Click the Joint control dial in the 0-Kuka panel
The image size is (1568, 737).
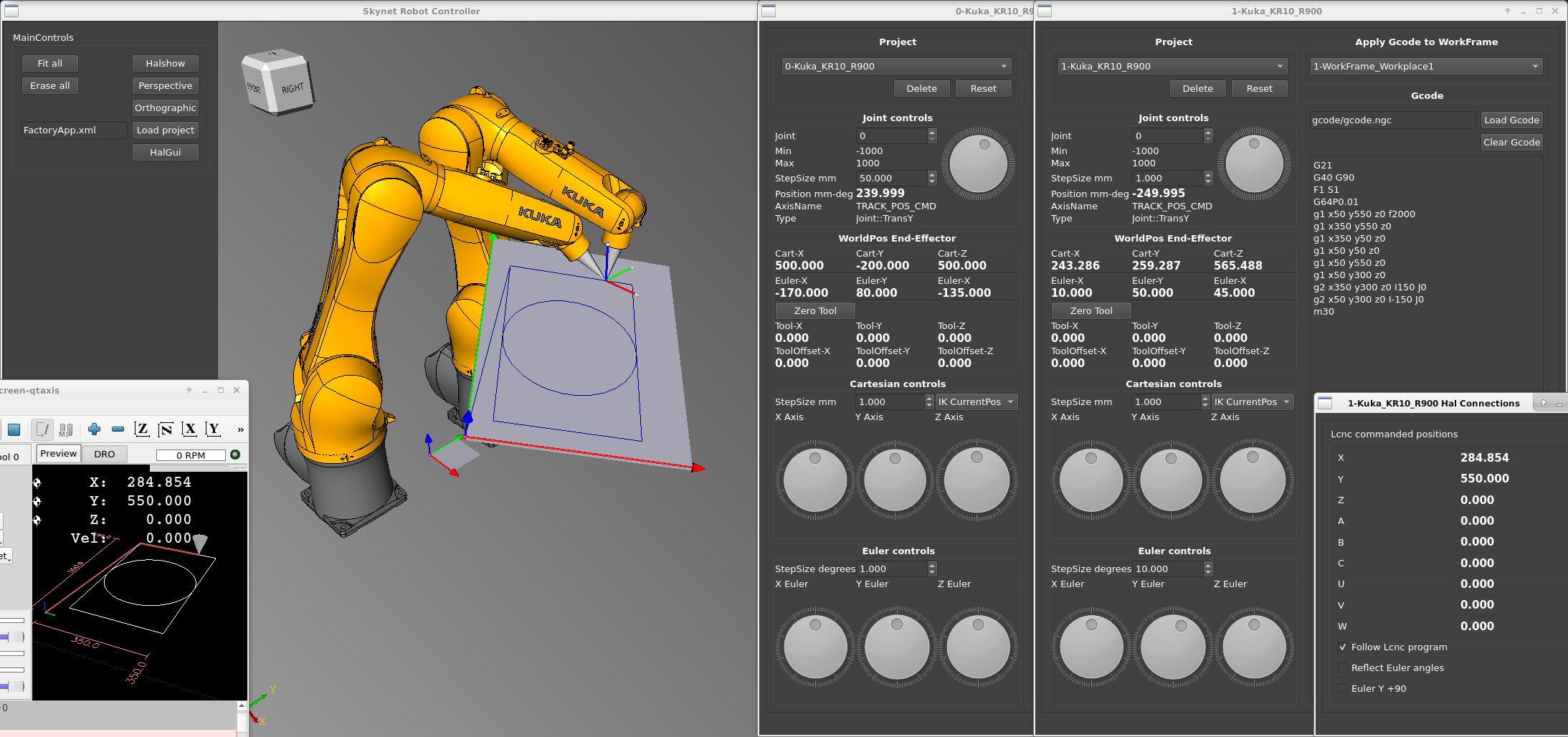tap(978, 164)
